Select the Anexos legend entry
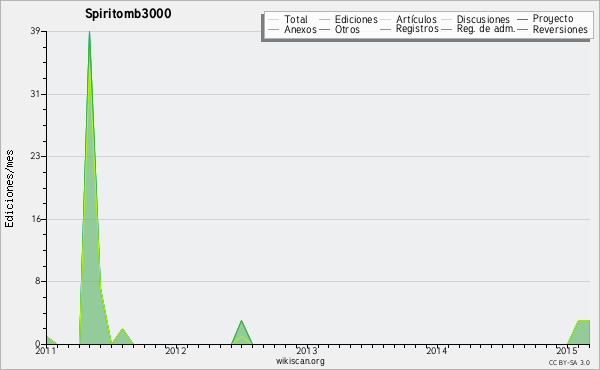Image resolution: width=600 pixels, height=370 pixels. 300,29
